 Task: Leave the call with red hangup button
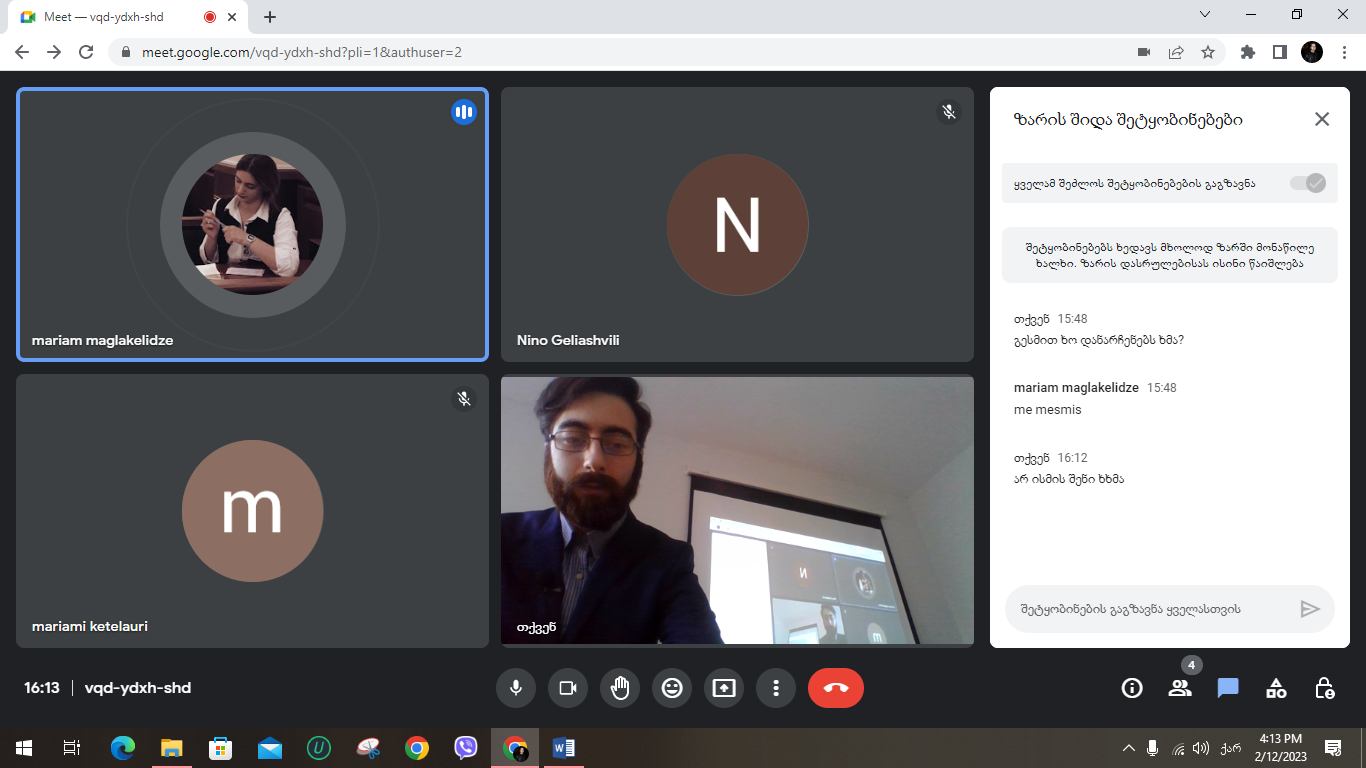tap(836, 688)
